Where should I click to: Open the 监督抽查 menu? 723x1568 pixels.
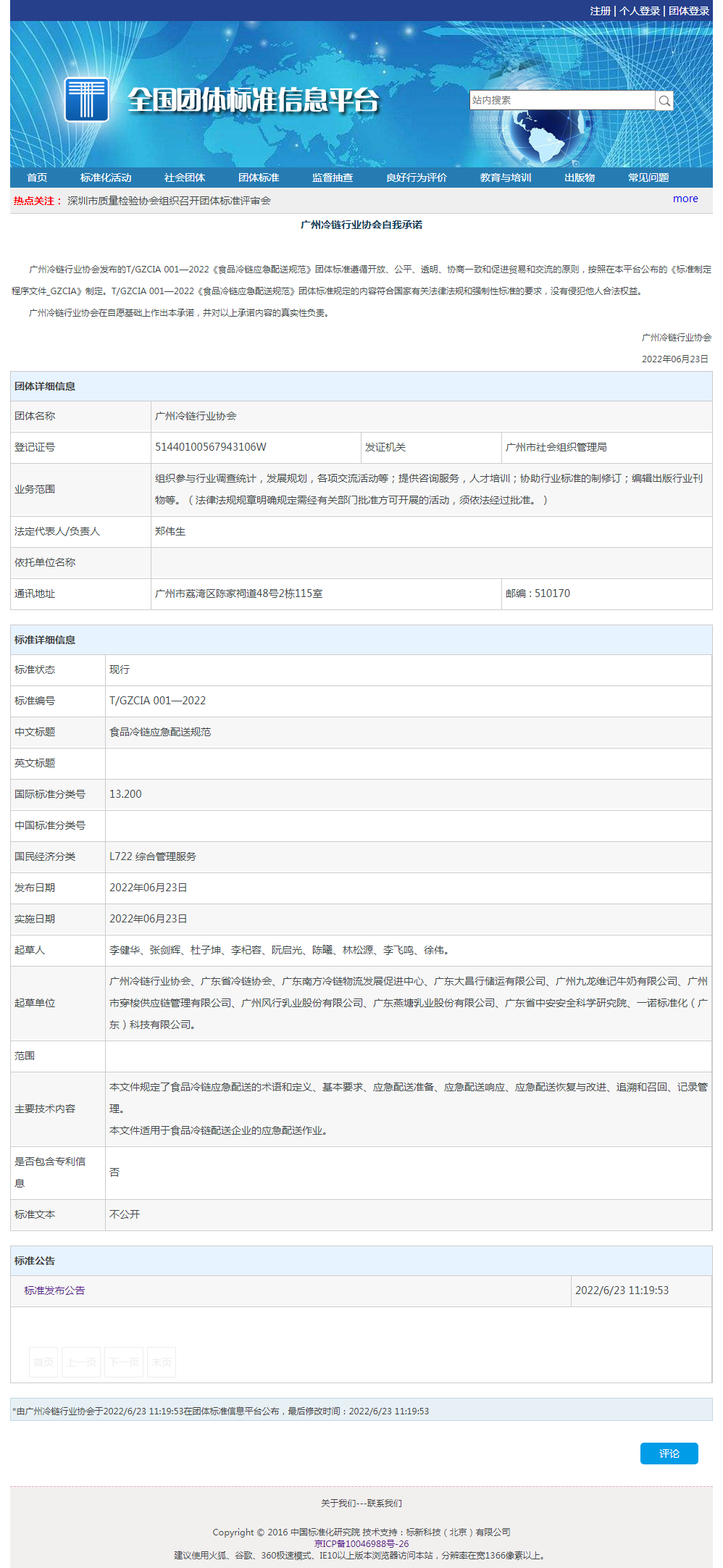click(x=333, y=178)
